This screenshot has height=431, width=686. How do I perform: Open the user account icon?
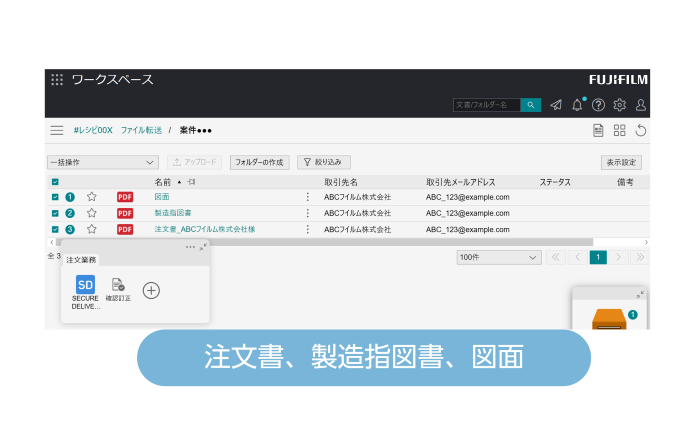pos(640,105)
